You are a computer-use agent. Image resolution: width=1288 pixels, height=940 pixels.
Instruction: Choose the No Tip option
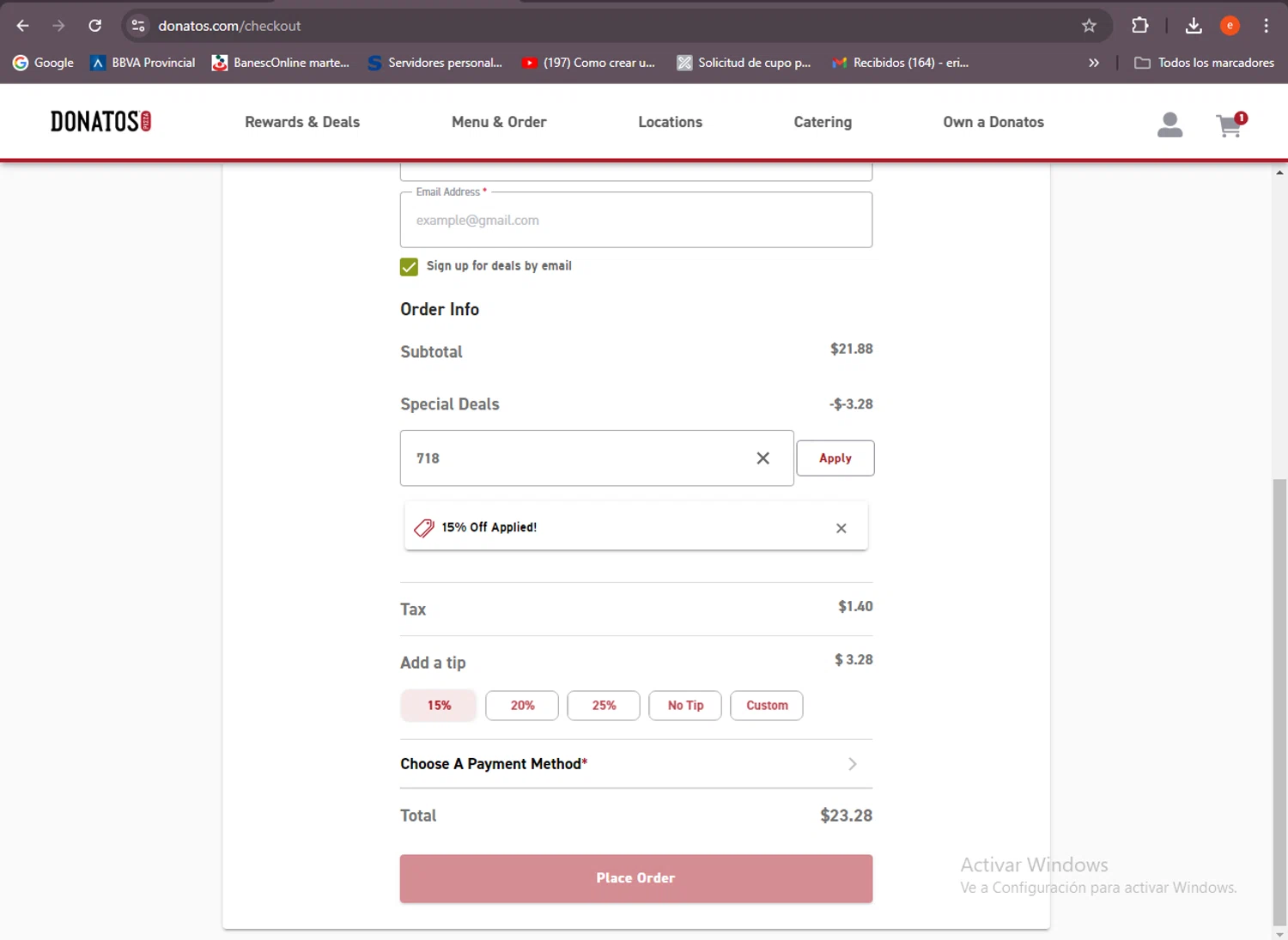pyautogui.click(x=685, y=706)
